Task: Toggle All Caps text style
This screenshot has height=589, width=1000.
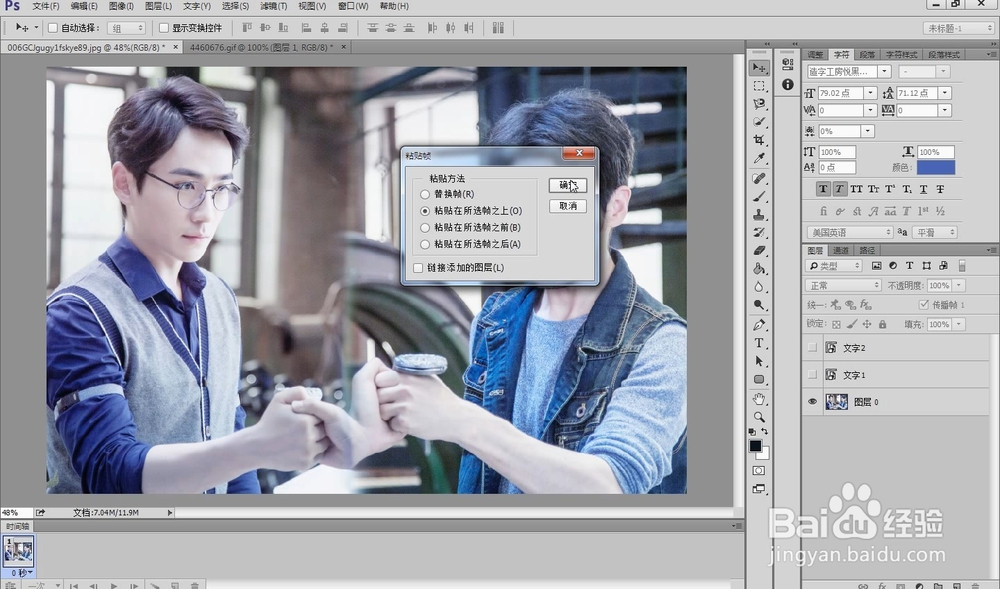Action: 856,189
